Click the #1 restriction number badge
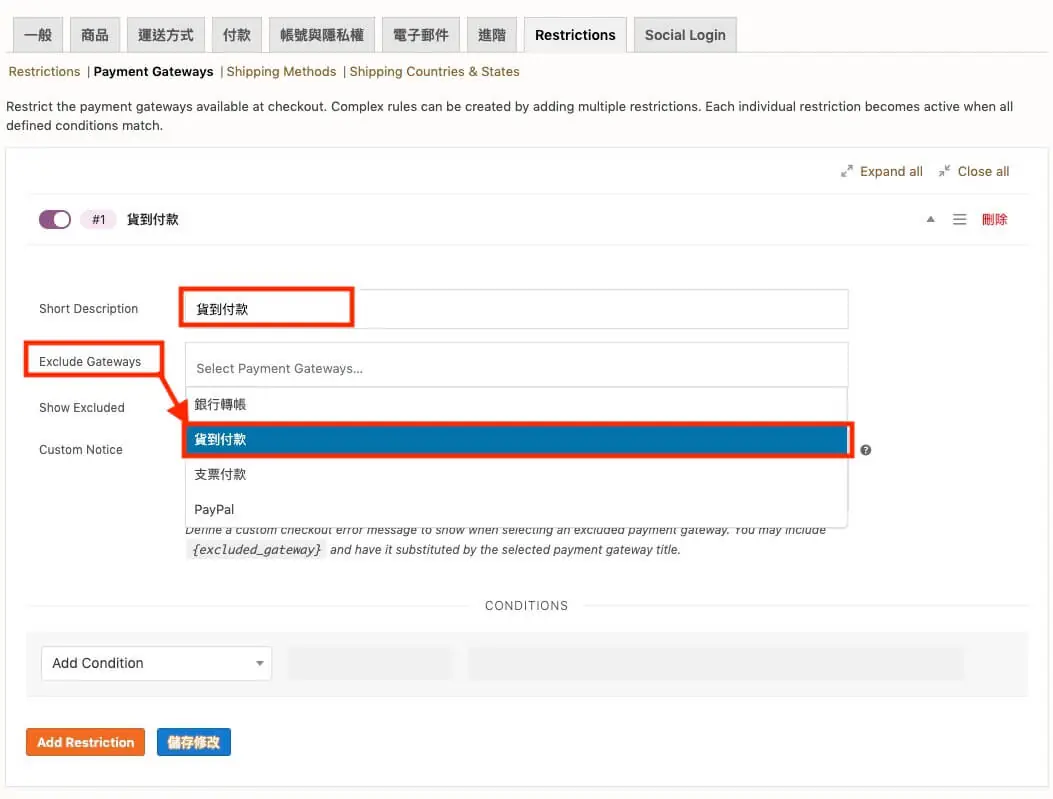The width and height of the screenshot is (1053, 799). pos(99,220)
